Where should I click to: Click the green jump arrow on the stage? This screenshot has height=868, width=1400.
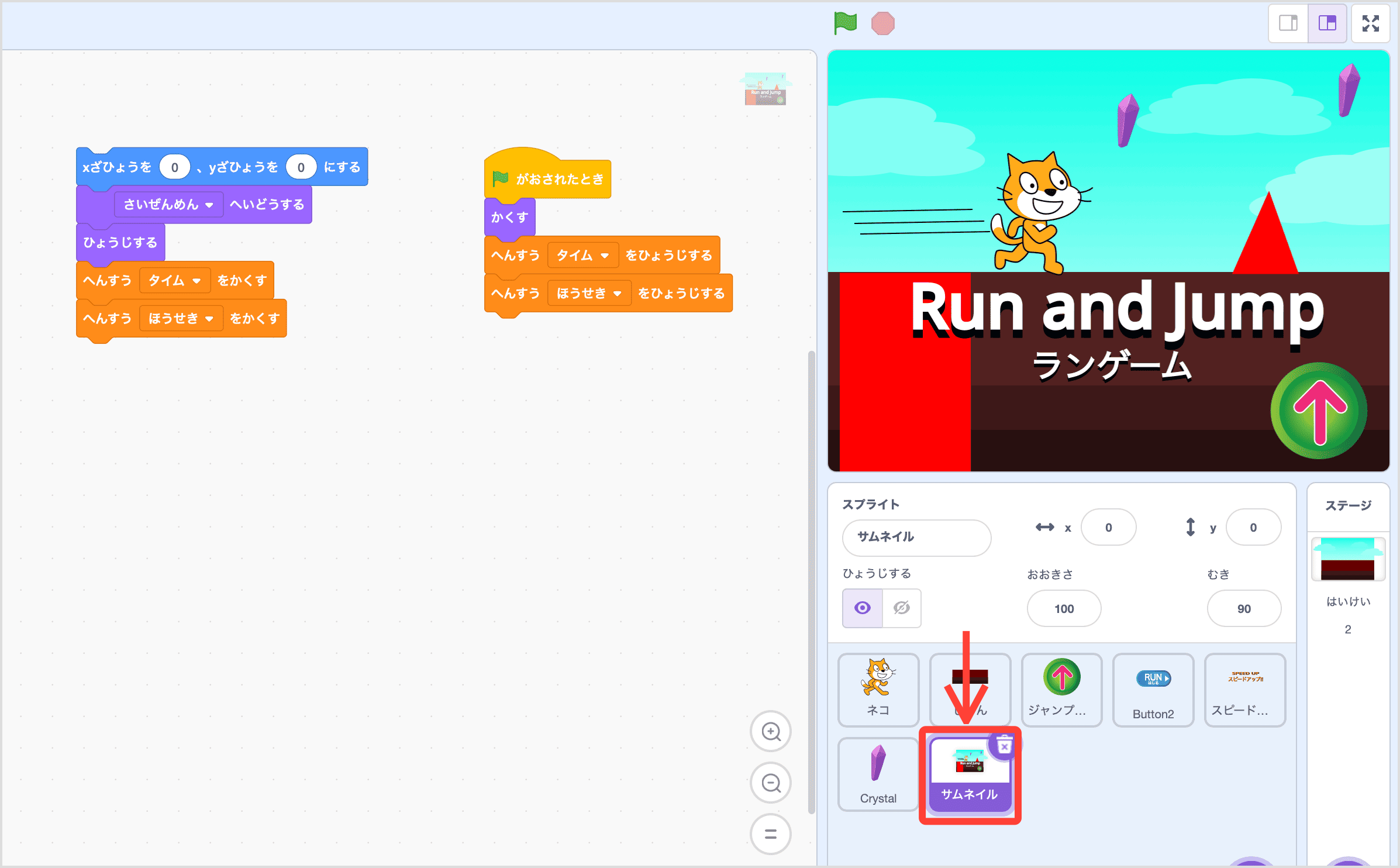[x=1319, y=411]
